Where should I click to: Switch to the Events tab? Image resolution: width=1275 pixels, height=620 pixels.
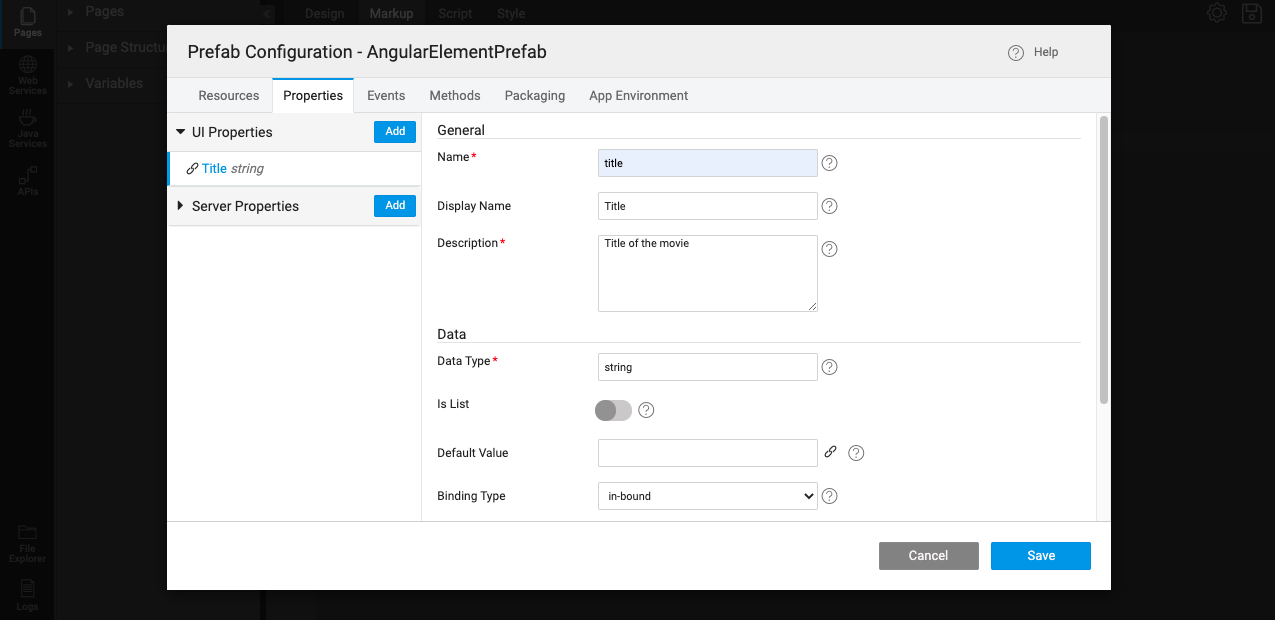pos(386,96)
